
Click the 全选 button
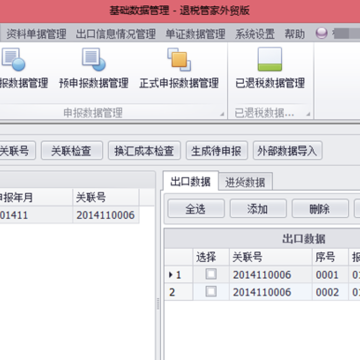196,209
